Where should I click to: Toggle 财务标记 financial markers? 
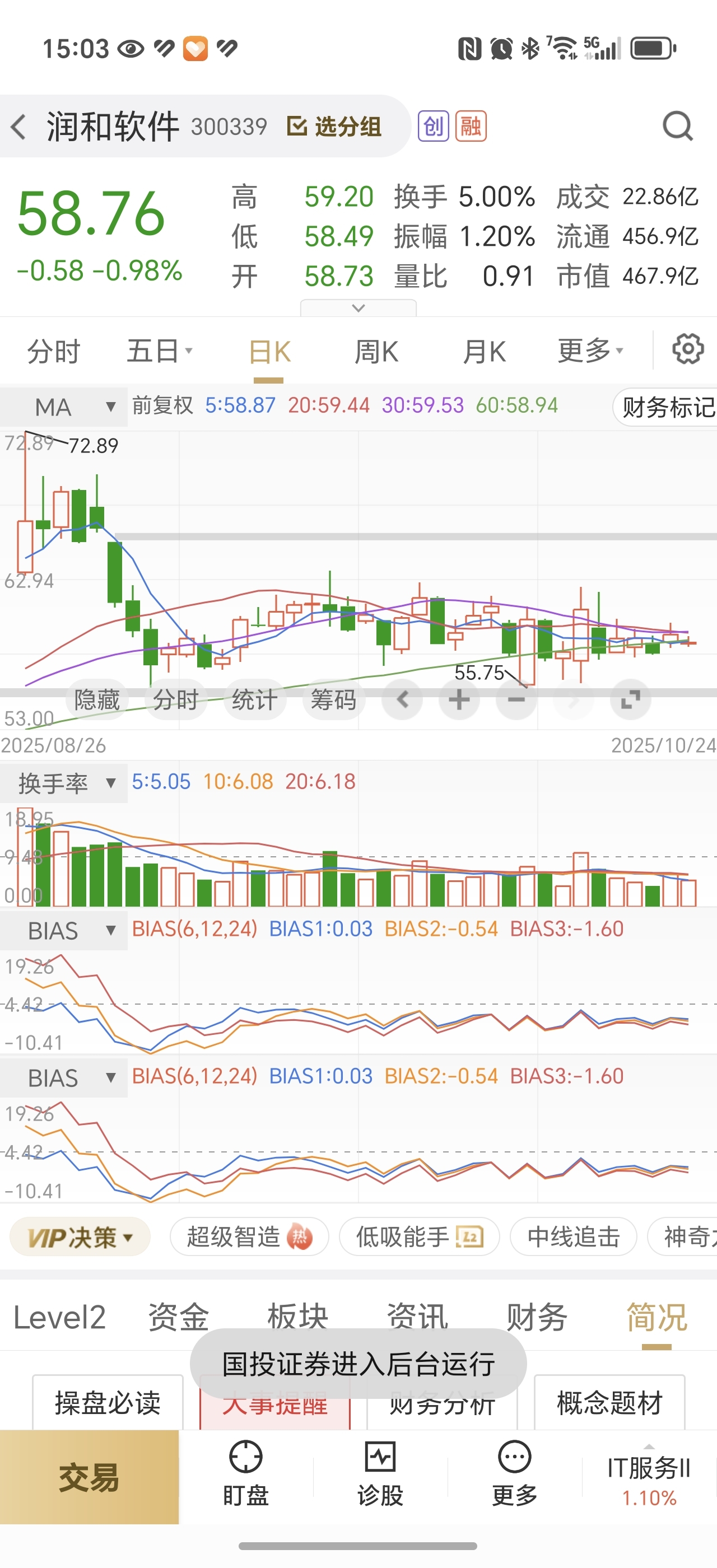pos(665,407)
